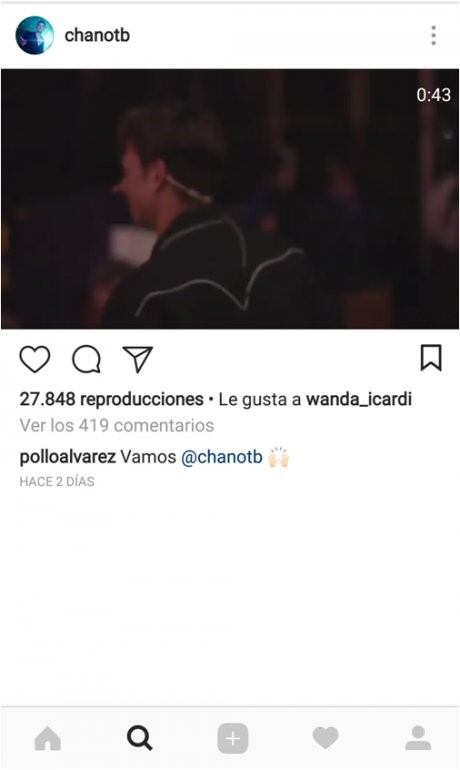
Task: Open the three-dot options menu
Action: (433, 35)
